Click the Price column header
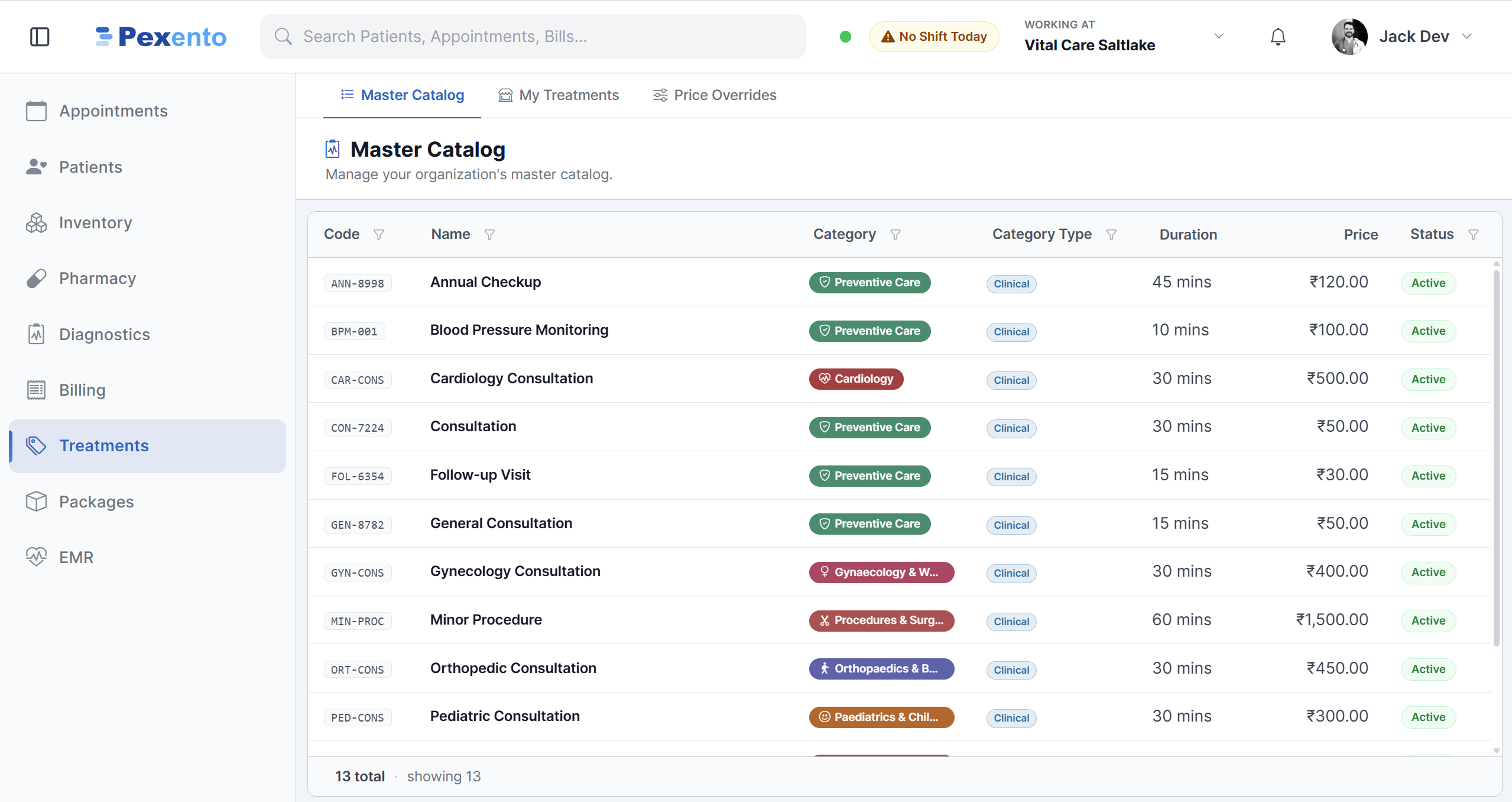 1361,235
